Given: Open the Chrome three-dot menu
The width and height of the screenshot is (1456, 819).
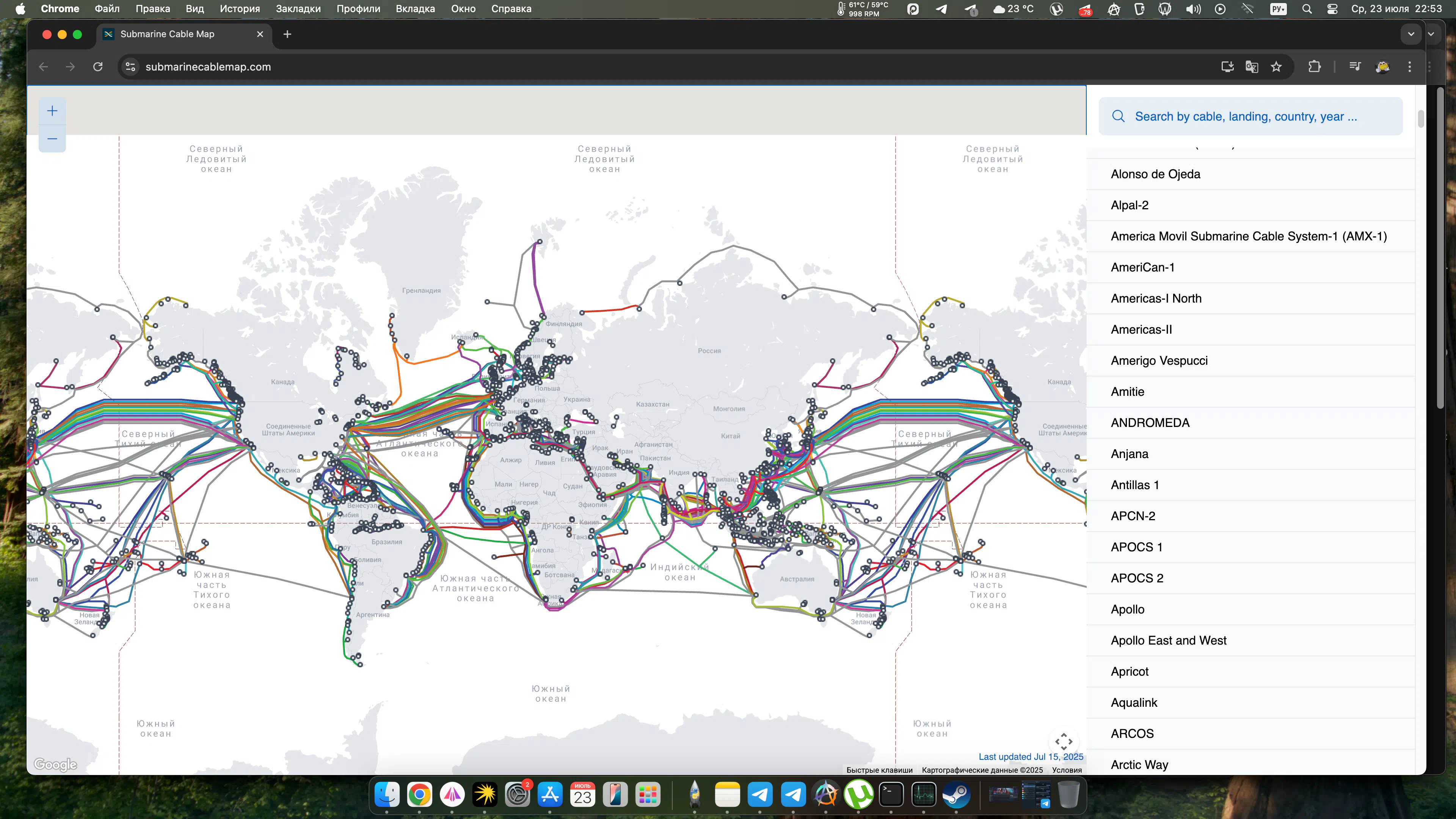Looking at the screenshot, I should coord(1410,67).
